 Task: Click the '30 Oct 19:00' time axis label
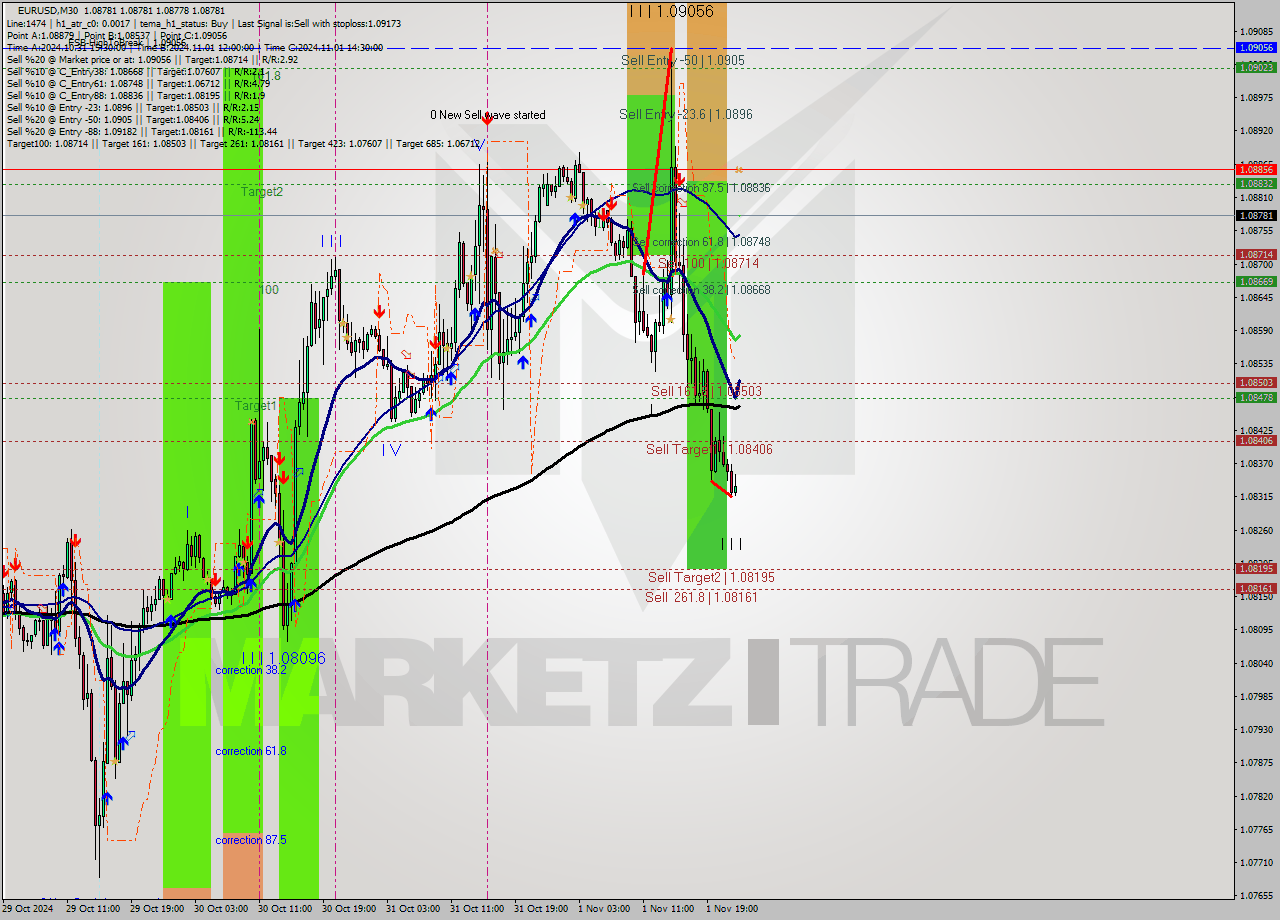(348, 909)
